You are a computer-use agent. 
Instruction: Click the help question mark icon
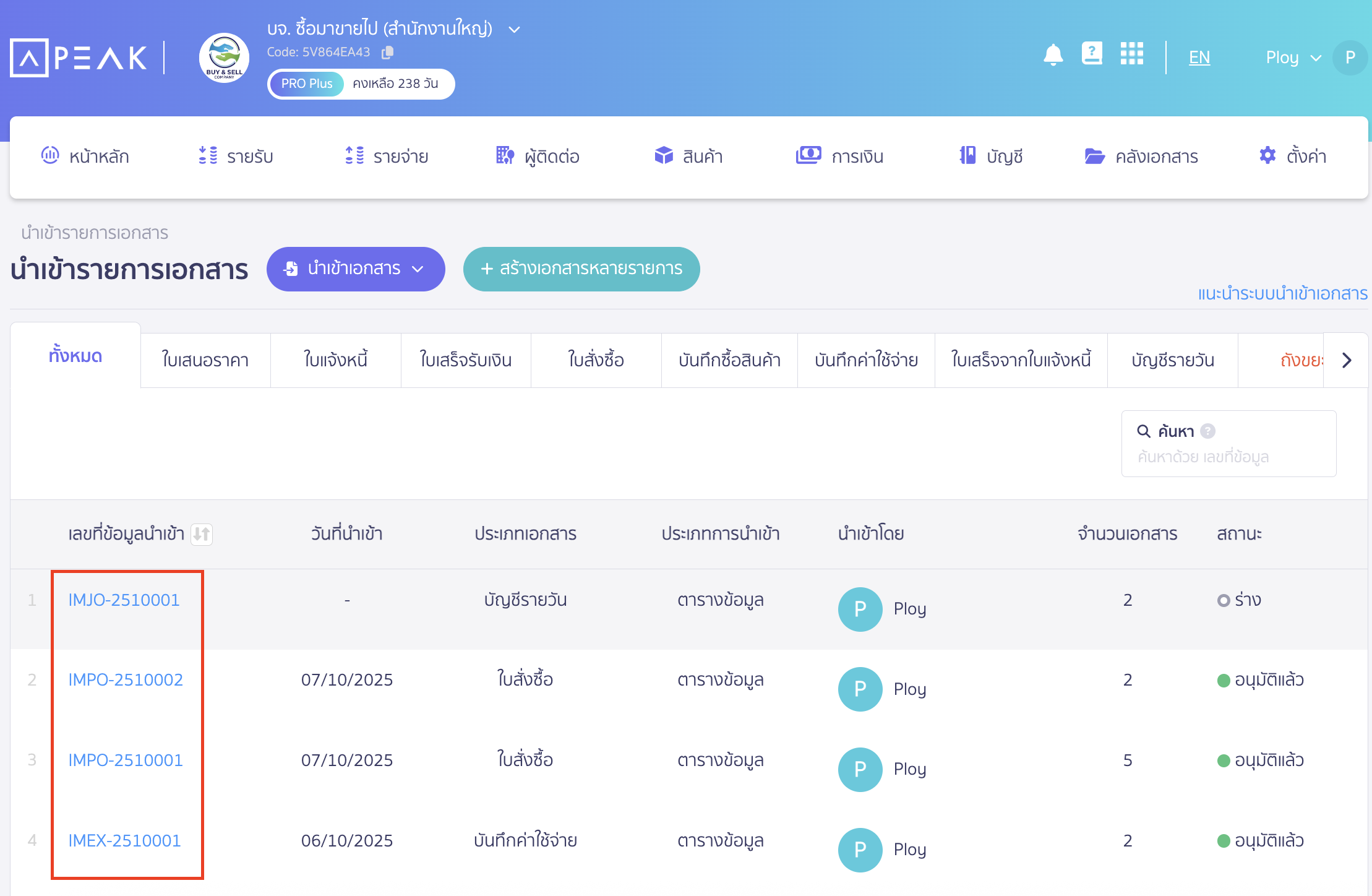click(1092, 54)
